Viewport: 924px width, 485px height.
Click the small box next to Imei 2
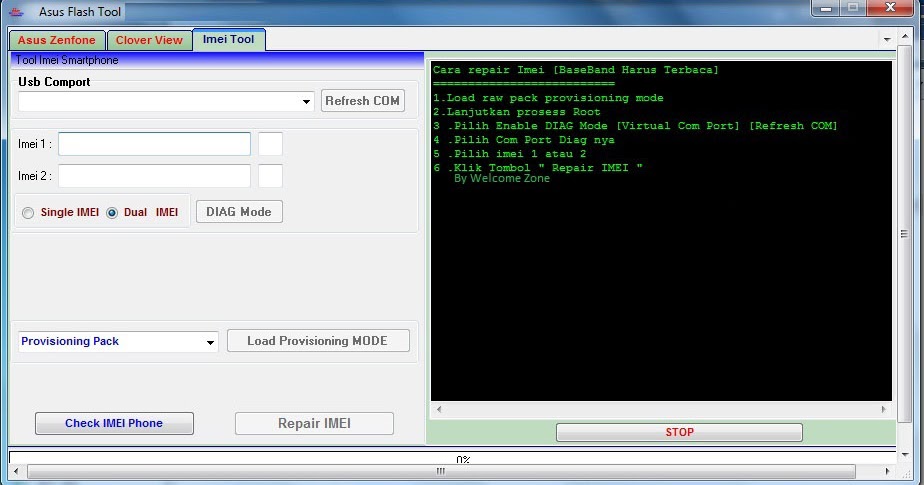click(x=270, y=176)
